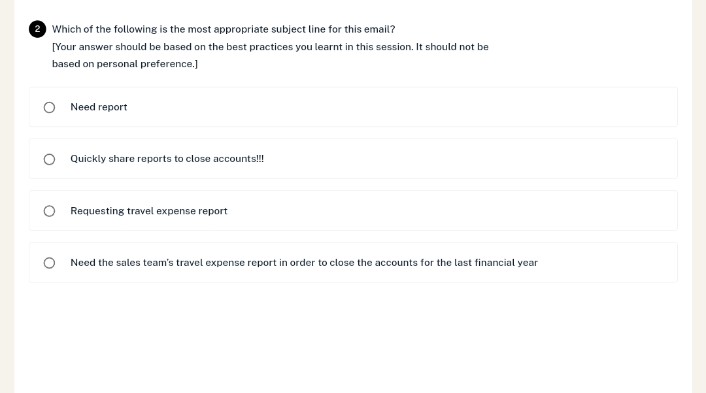Click the text "Need the sales team's travel expense report..."
Image resolution: width=706 pixels, height=393 pixels.
[x=304, y=263]
